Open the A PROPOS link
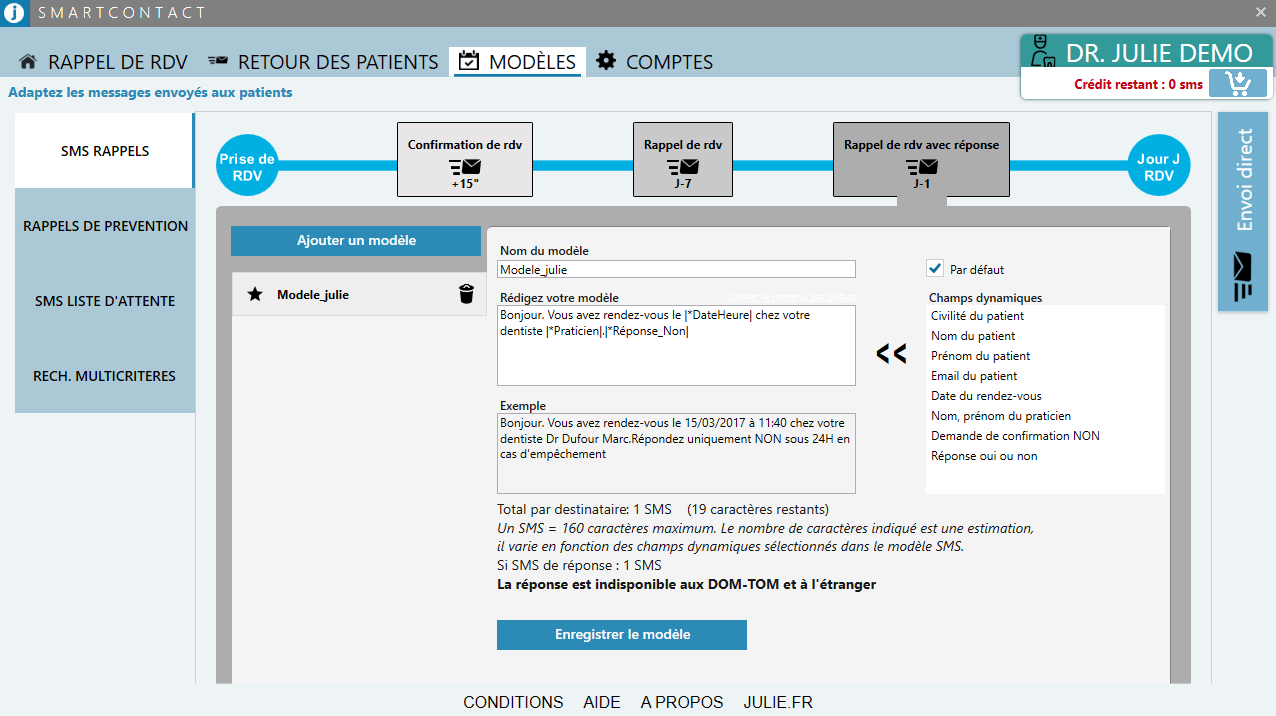This screenshot has height=716, width=1276. [682, 702]
